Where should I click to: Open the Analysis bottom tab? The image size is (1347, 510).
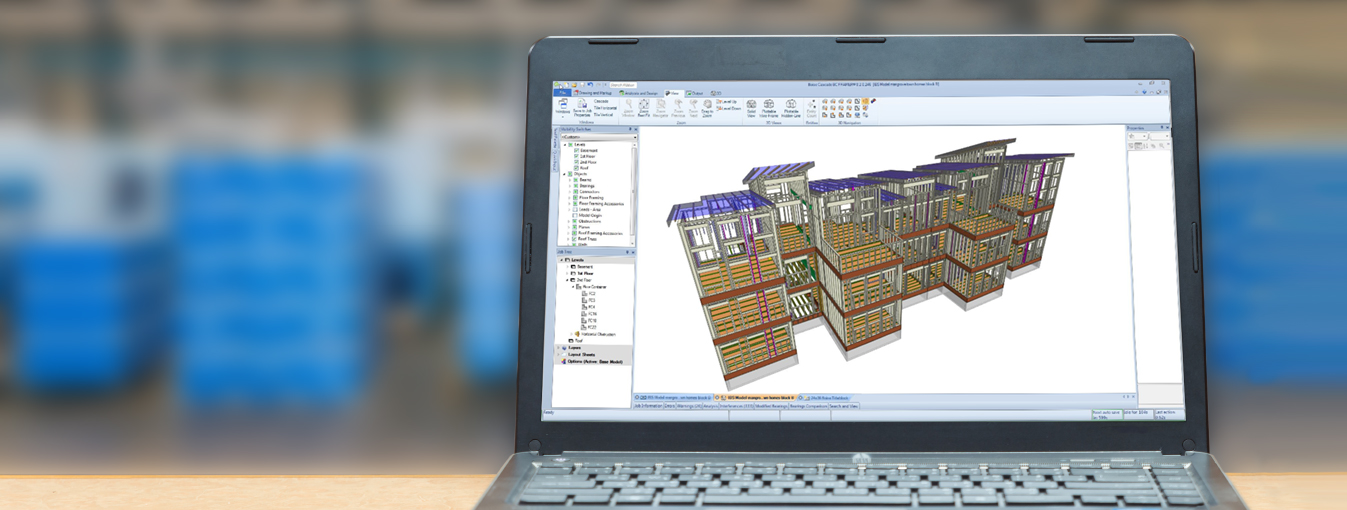pyautogui.click(x=711, y=406)
